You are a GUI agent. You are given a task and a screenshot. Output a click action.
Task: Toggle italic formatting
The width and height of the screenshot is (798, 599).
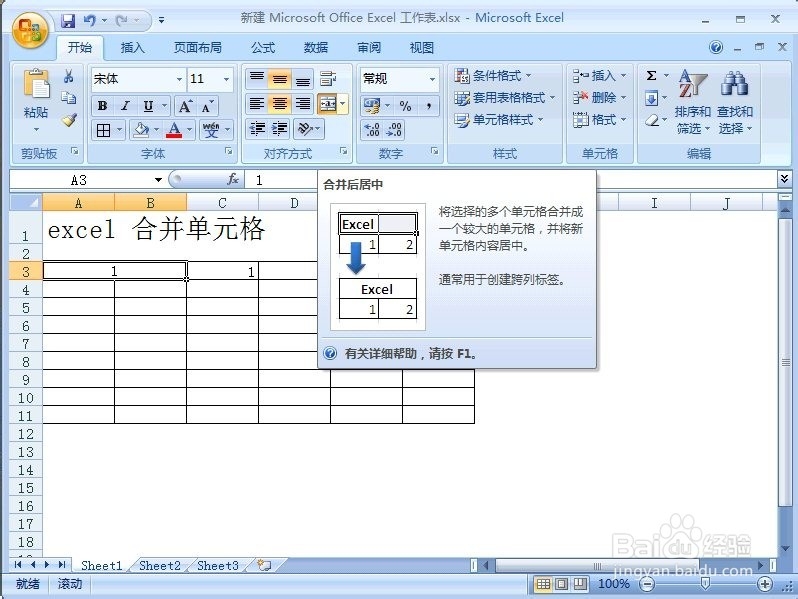click(x=125, y=106)
